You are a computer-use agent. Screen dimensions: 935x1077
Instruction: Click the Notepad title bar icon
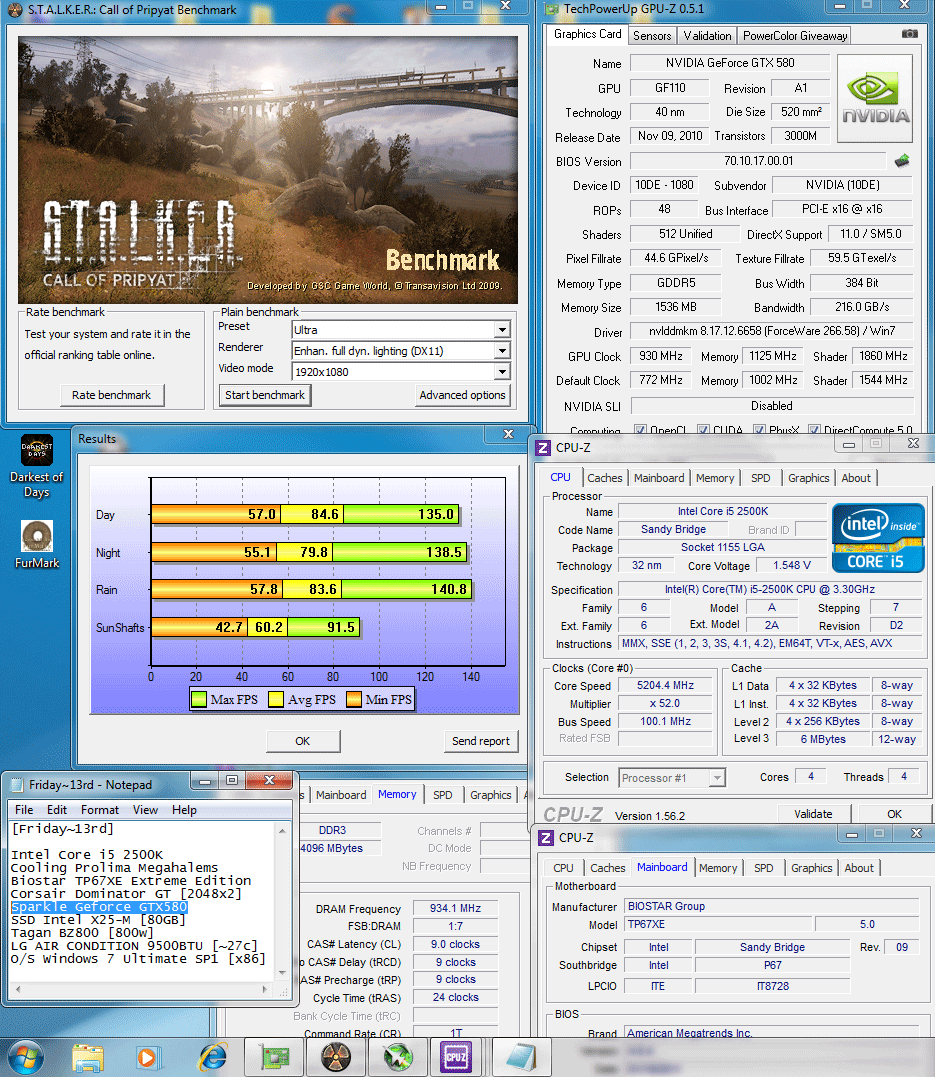tap(16, 784)
